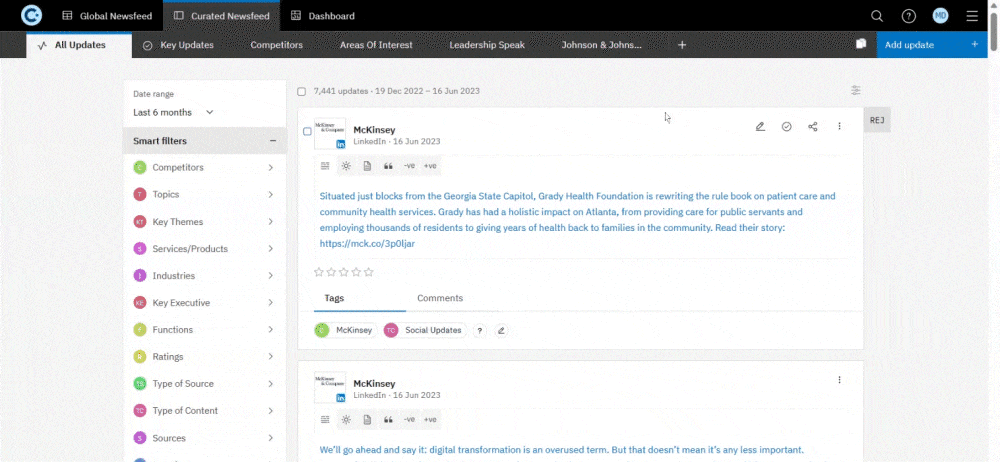Image resolution: width=1000 pixels, height=462 pixels.
Task: Click the document icon in first update toolbar
Action: pyautogui.click(x=367, y=166)
